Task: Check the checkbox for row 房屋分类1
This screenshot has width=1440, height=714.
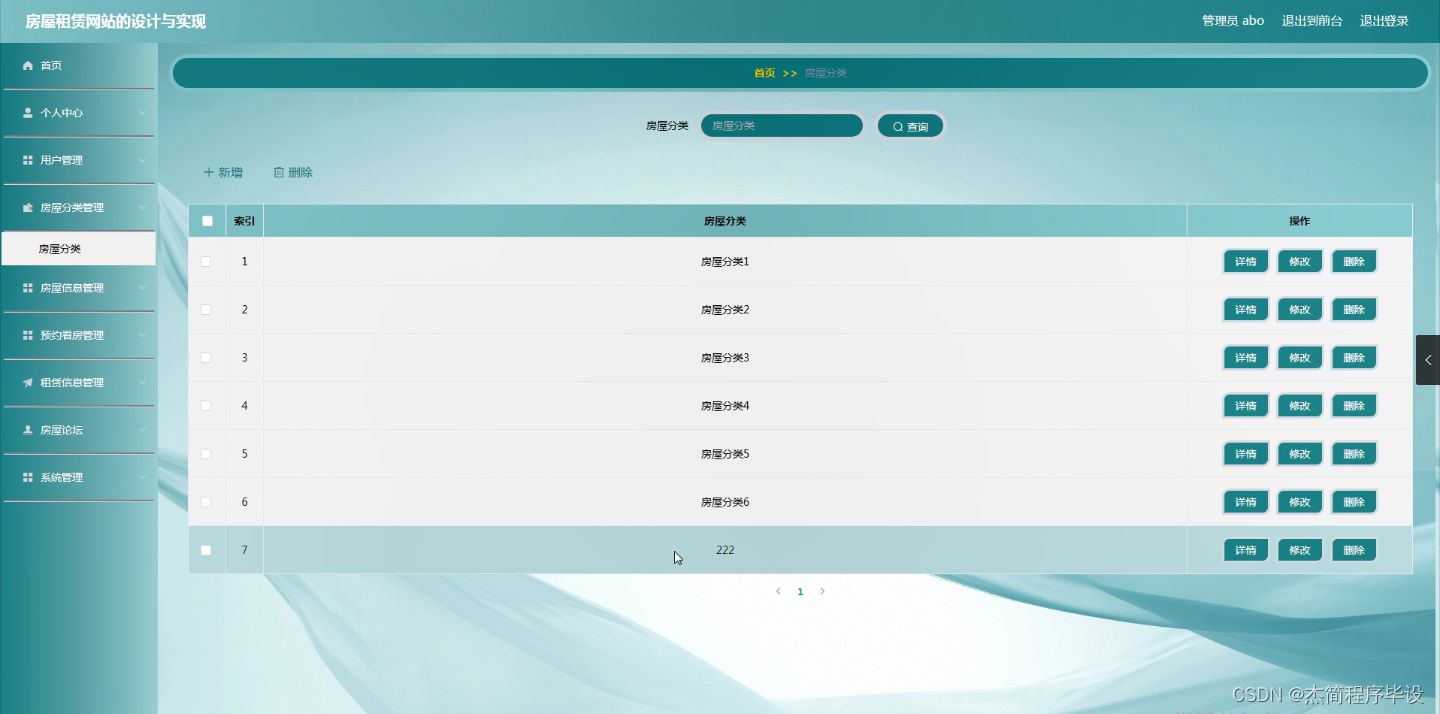Action: (x=206, y=262)
